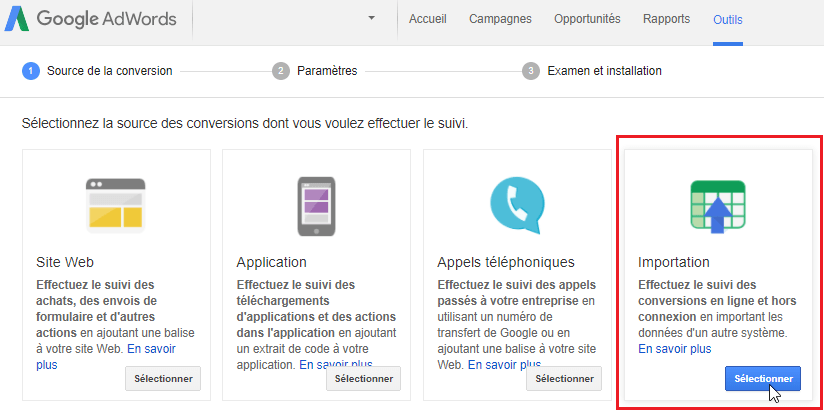Click the Importation spreadsheet upload icon
The height and width of the screenshot is (410, 824).
coord(718,206)
